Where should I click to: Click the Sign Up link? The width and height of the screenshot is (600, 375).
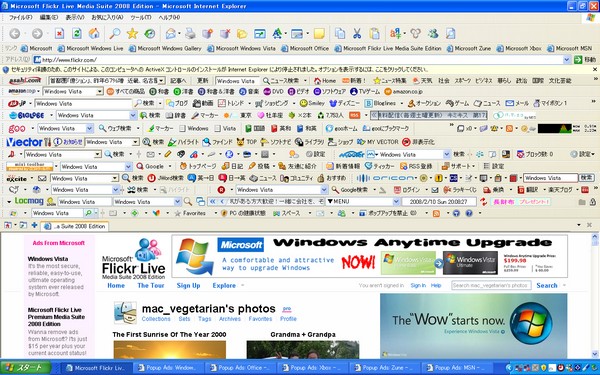[x=188, y=285]
